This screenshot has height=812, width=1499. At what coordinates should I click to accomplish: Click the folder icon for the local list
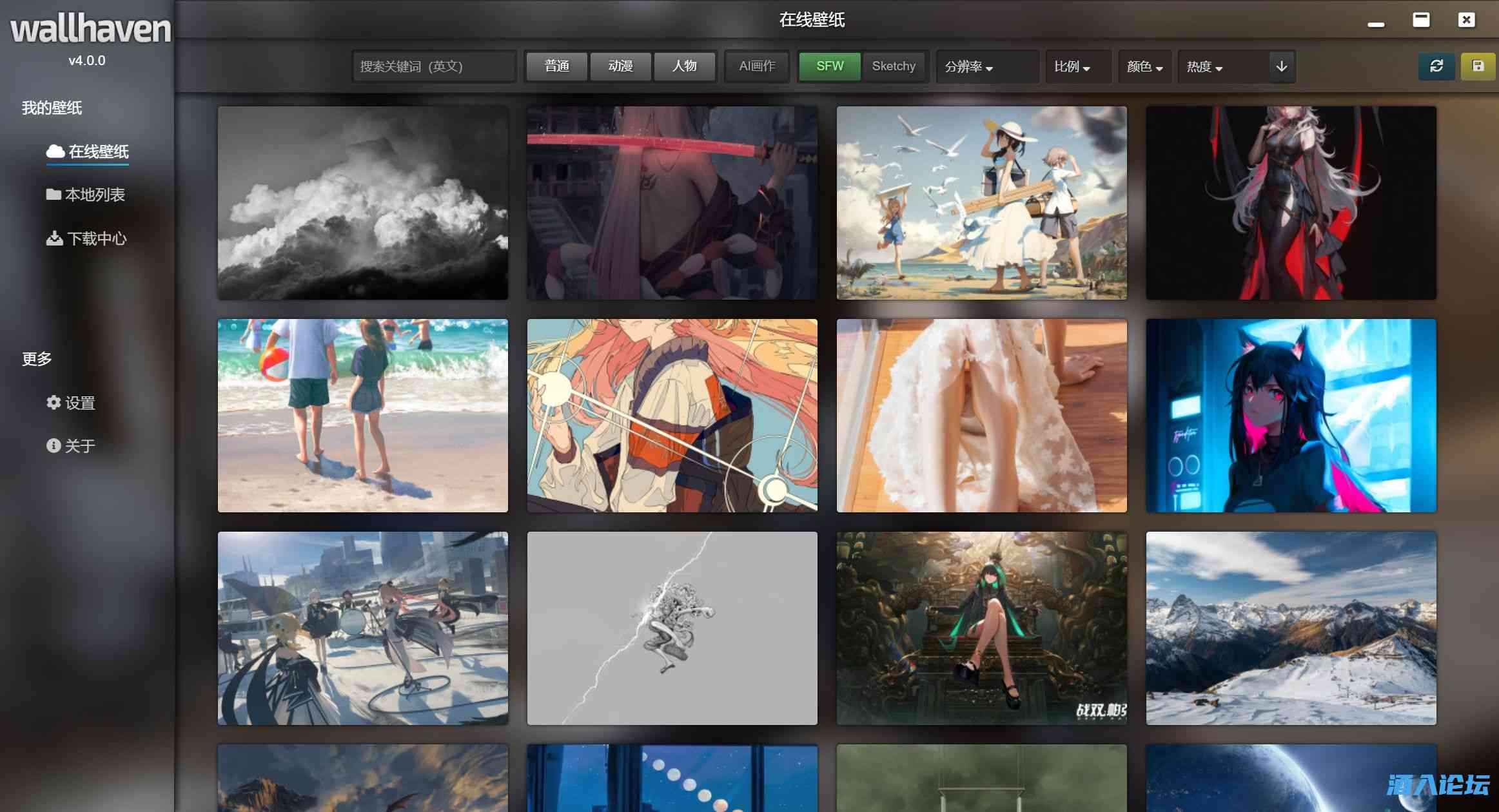(x=54, y=195)
